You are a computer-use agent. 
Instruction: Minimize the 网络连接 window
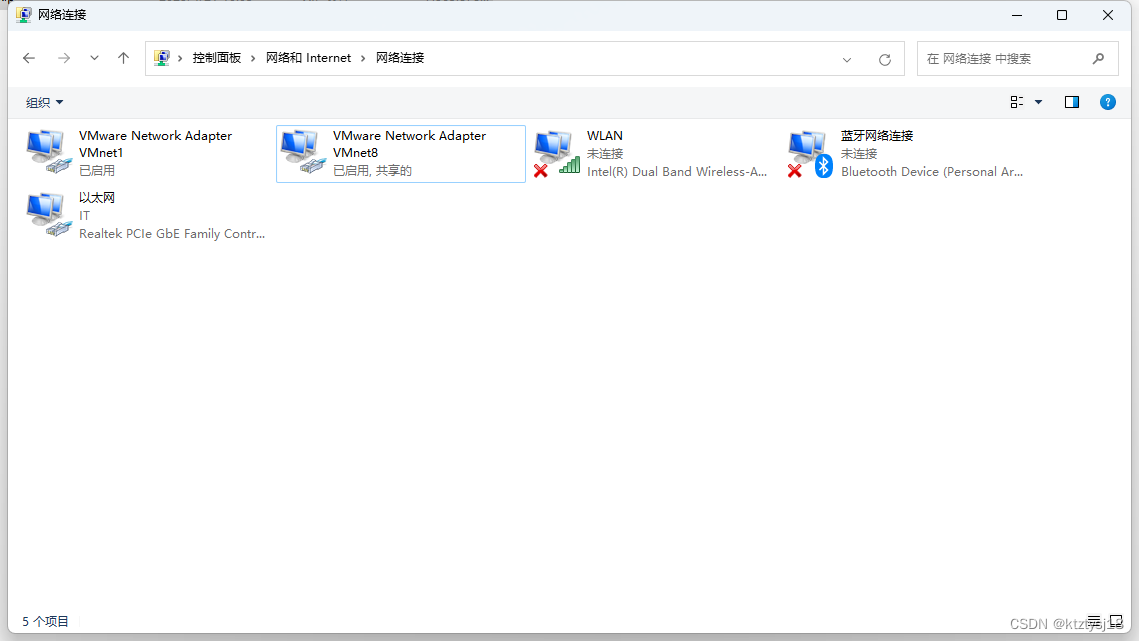(1017, 15)
